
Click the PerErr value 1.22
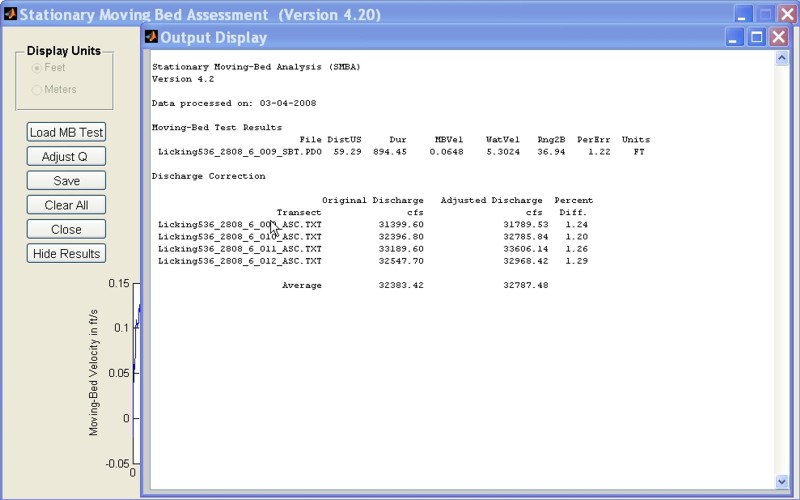pos(599,152)
